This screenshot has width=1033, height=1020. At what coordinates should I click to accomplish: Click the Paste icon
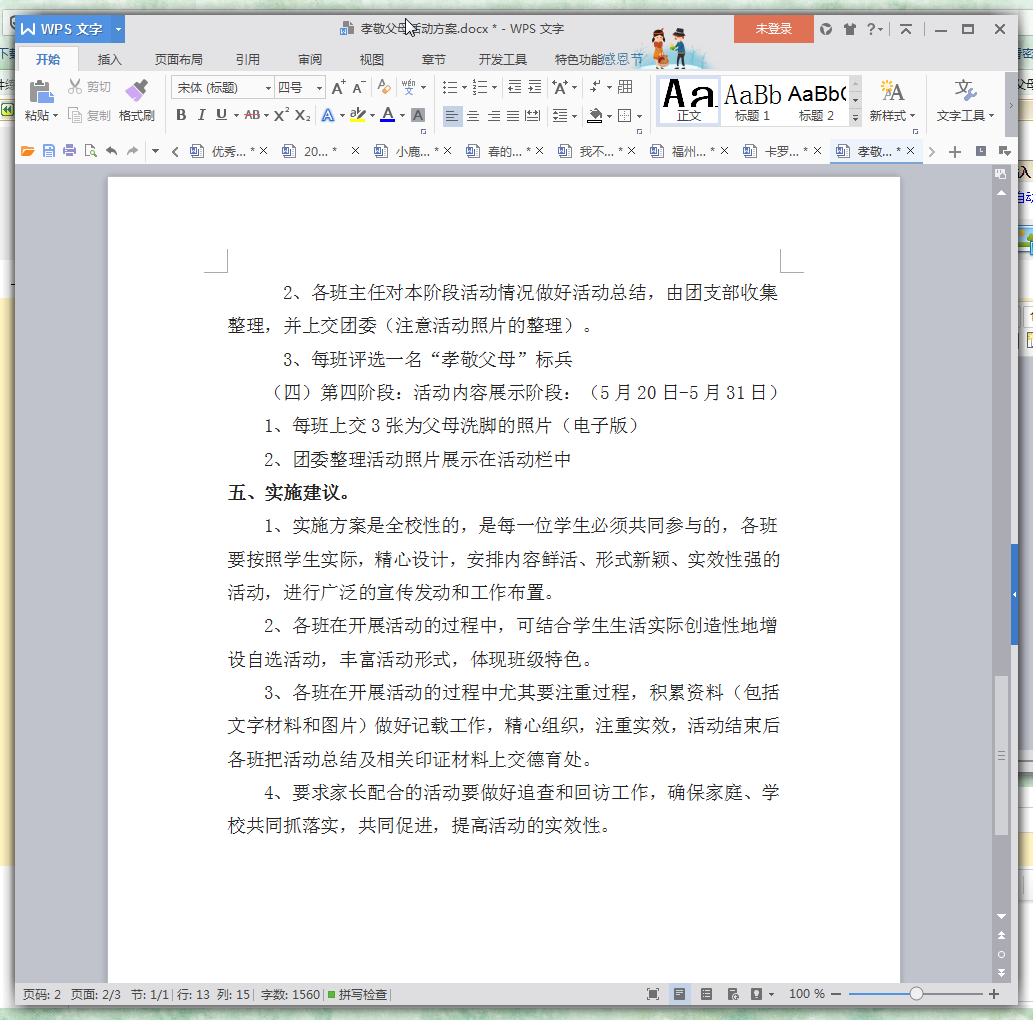(x=42, y=92)
